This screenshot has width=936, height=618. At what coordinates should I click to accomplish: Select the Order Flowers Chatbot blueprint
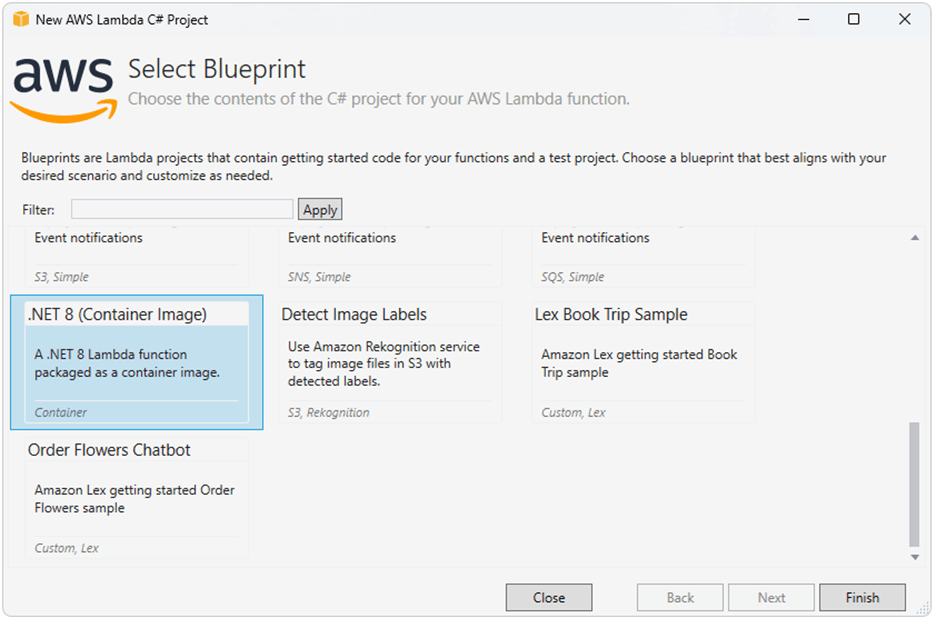pos(137,498)
